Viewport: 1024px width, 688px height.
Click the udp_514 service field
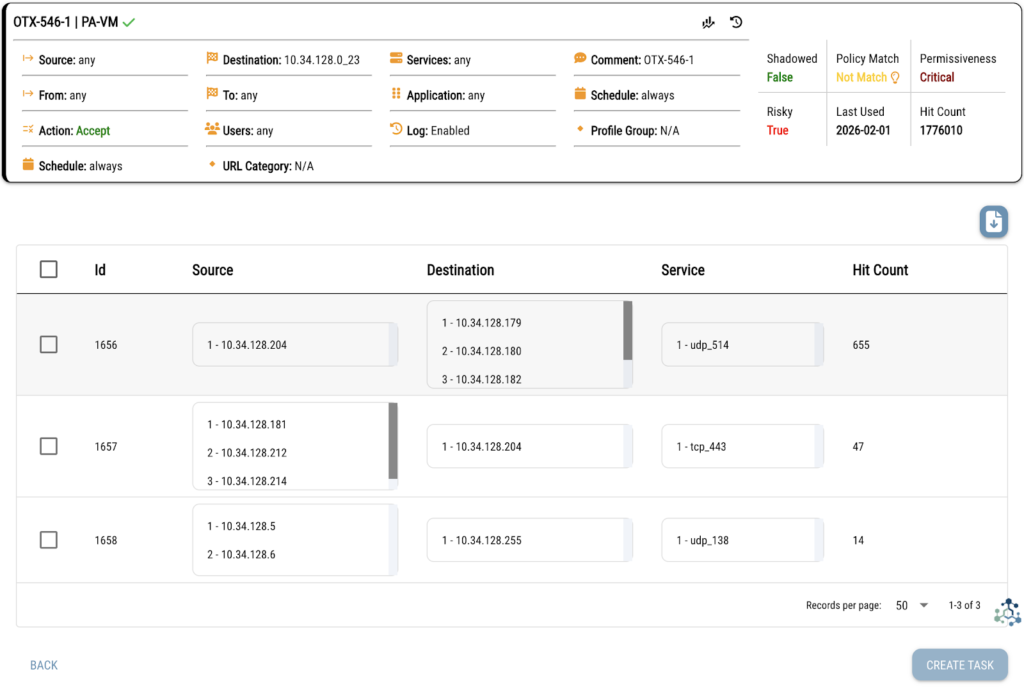742,345
